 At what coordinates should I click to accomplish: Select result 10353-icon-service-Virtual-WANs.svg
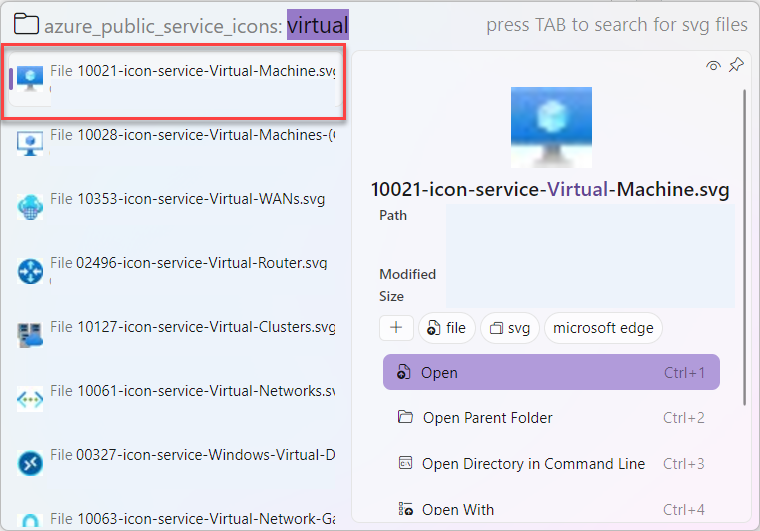174,207
